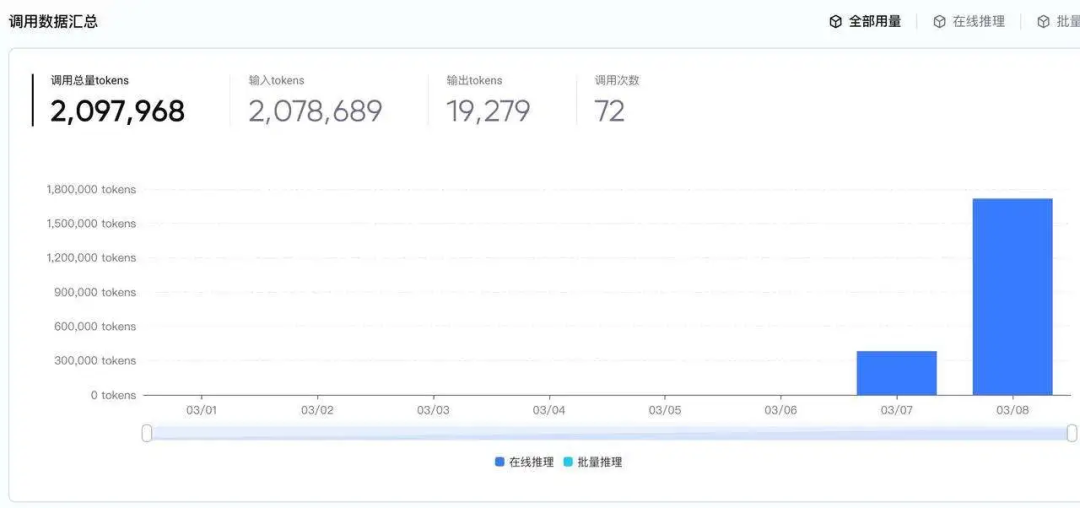Click the 1,200,000 tokens axis label
Image resolution: width=1080 pixels, height=508 pixels.
[x=92, y=258]
